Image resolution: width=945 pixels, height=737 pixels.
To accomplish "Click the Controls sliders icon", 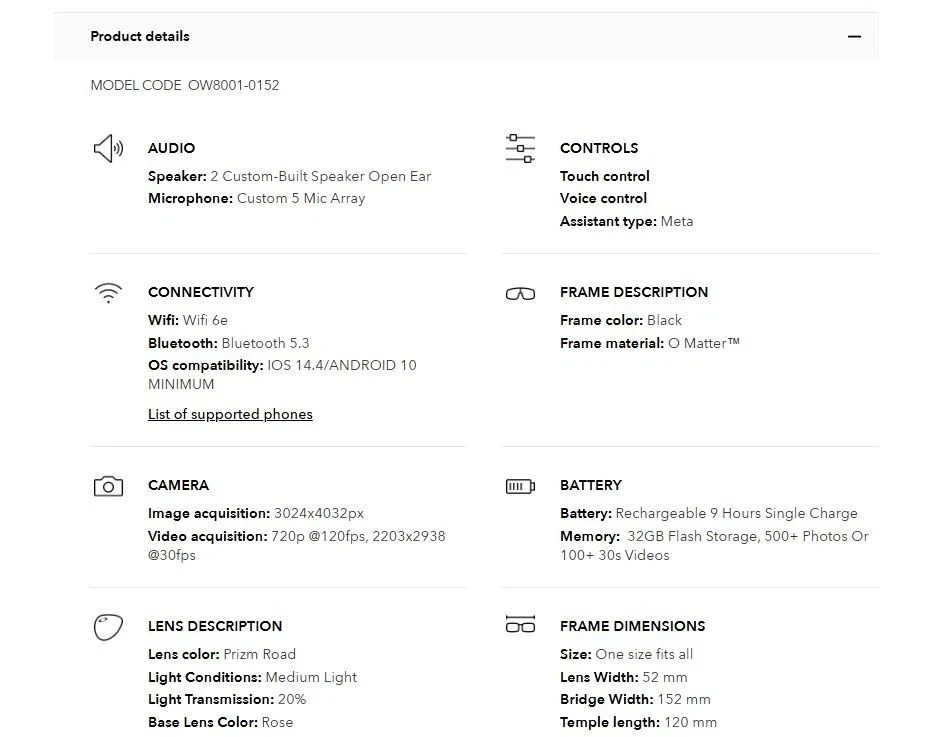I will pos(520,149).
